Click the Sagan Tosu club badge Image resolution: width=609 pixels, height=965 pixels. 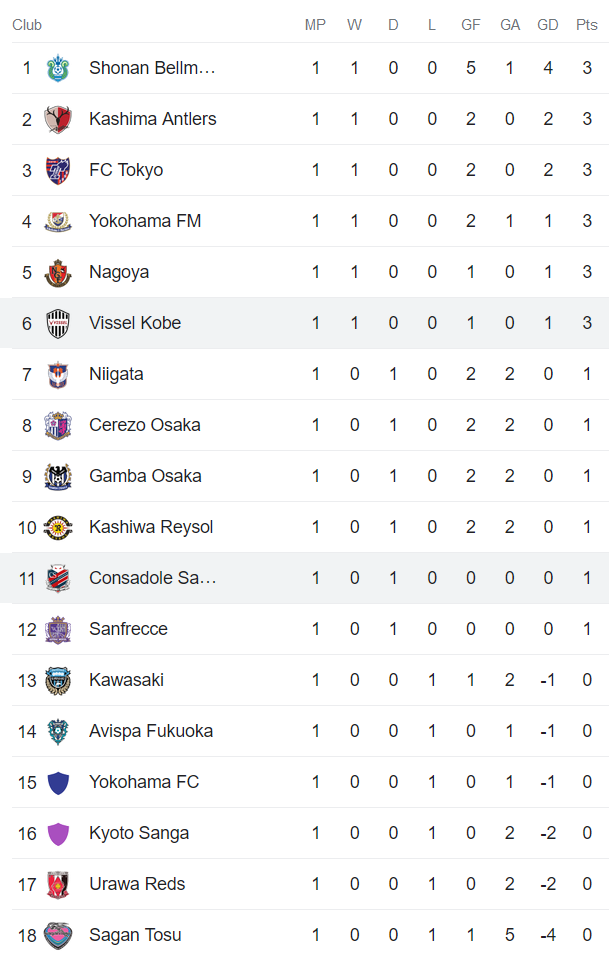[x=58, y=935]
